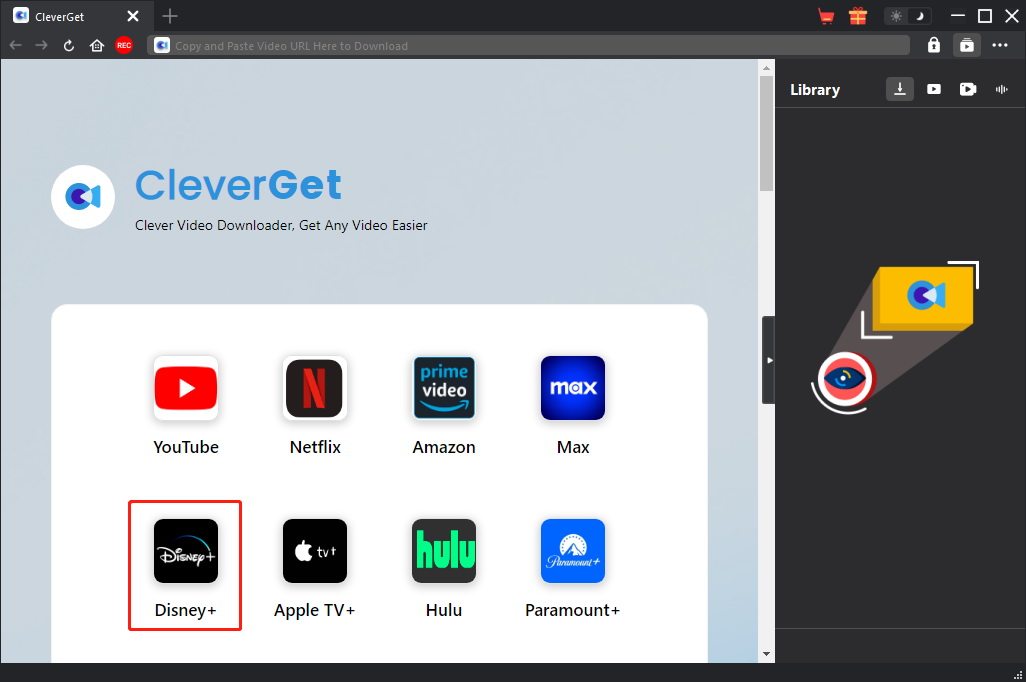1026x682 pixels.
Task: Click the gift box icon
Action: [857, 16]
